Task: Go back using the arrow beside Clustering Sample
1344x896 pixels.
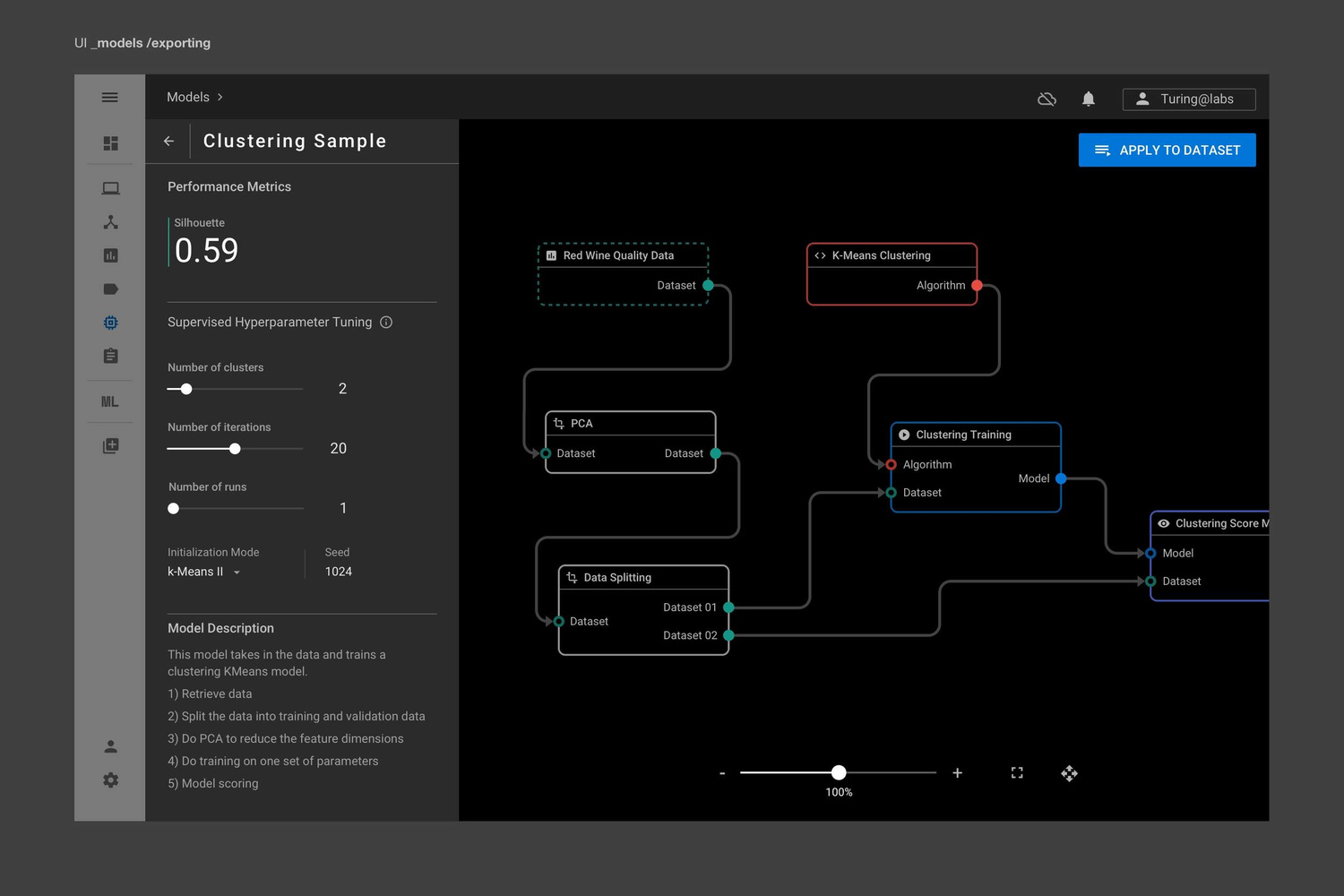Action: tap(168, 141)
